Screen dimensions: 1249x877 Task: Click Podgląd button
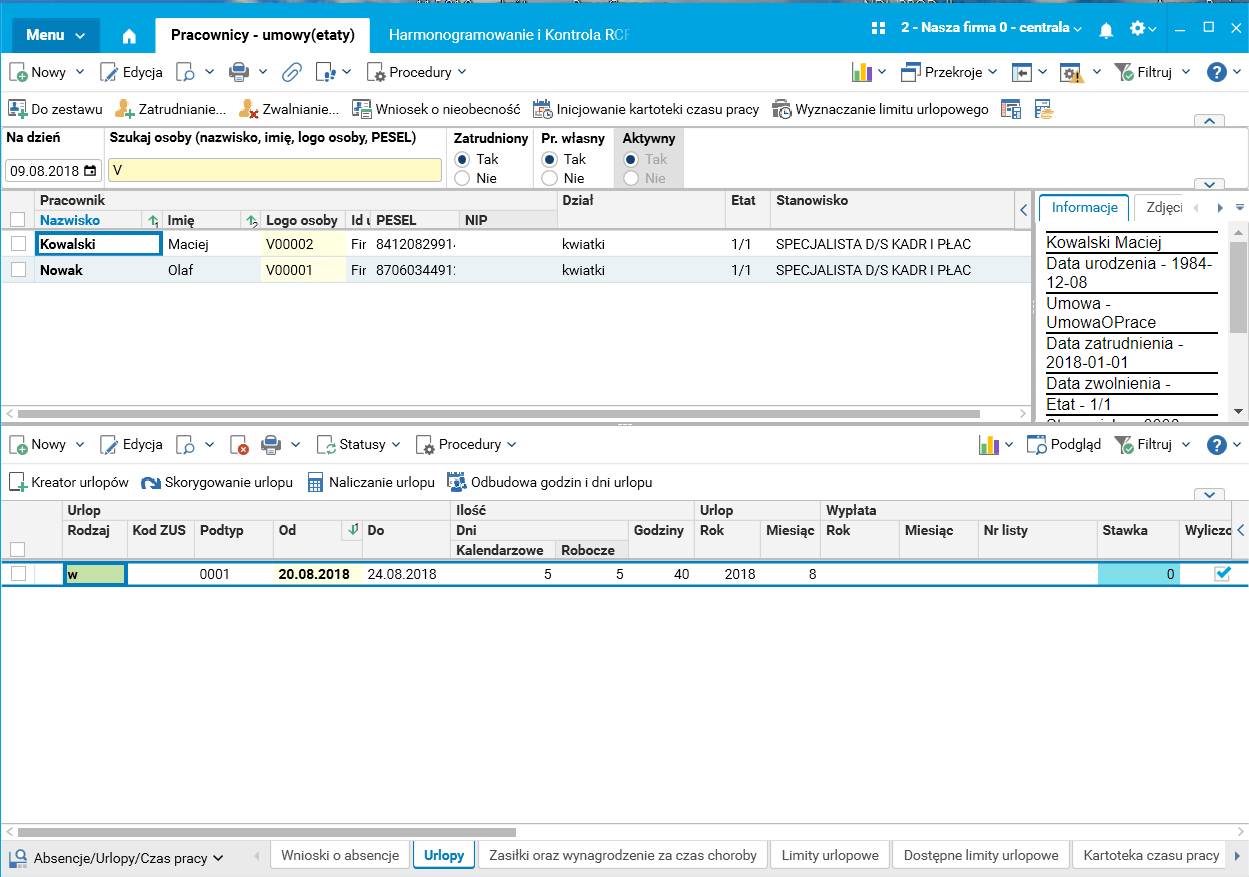pyautogui.click(x=1065, y=445)
